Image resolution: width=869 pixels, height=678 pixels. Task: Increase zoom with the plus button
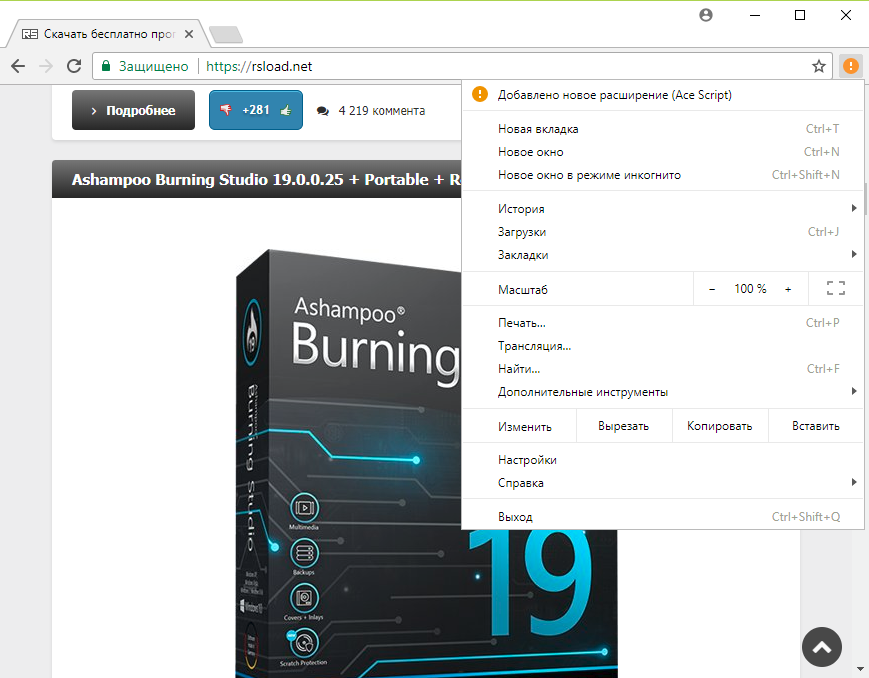click(788, 289)
